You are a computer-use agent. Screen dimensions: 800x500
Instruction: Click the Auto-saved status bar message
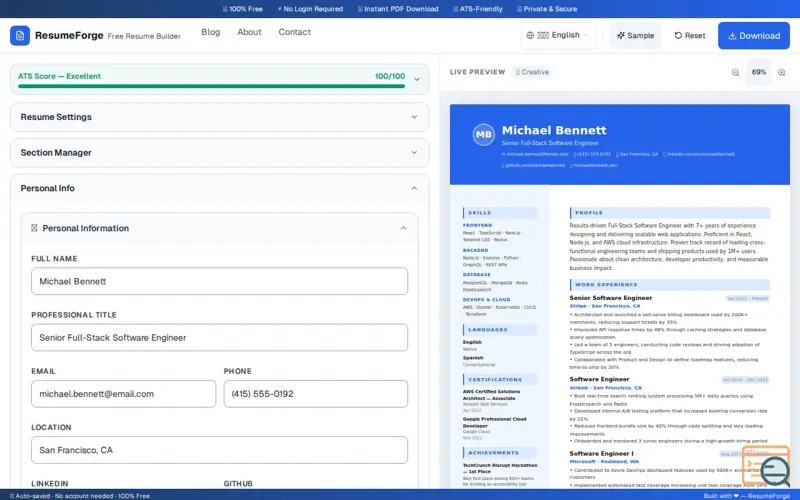point(80,495)
